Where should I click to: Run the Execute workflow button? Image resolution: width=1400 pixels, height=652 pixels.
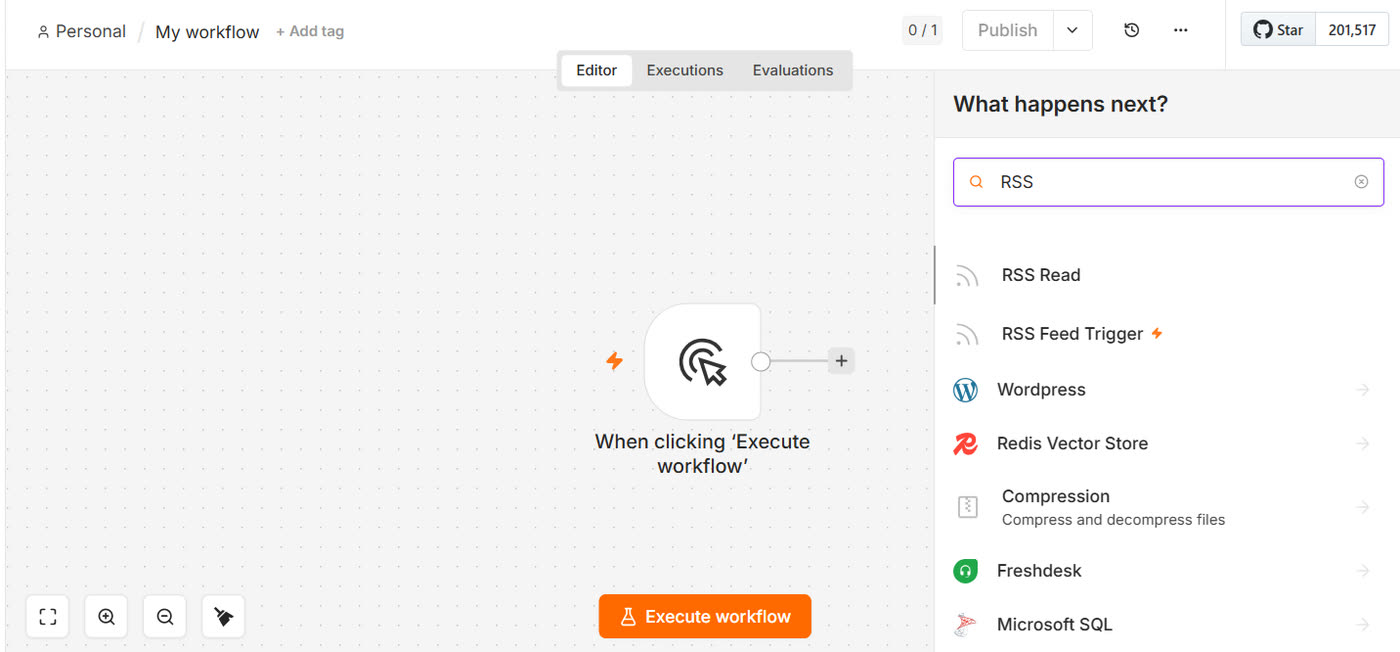[705, 616]
